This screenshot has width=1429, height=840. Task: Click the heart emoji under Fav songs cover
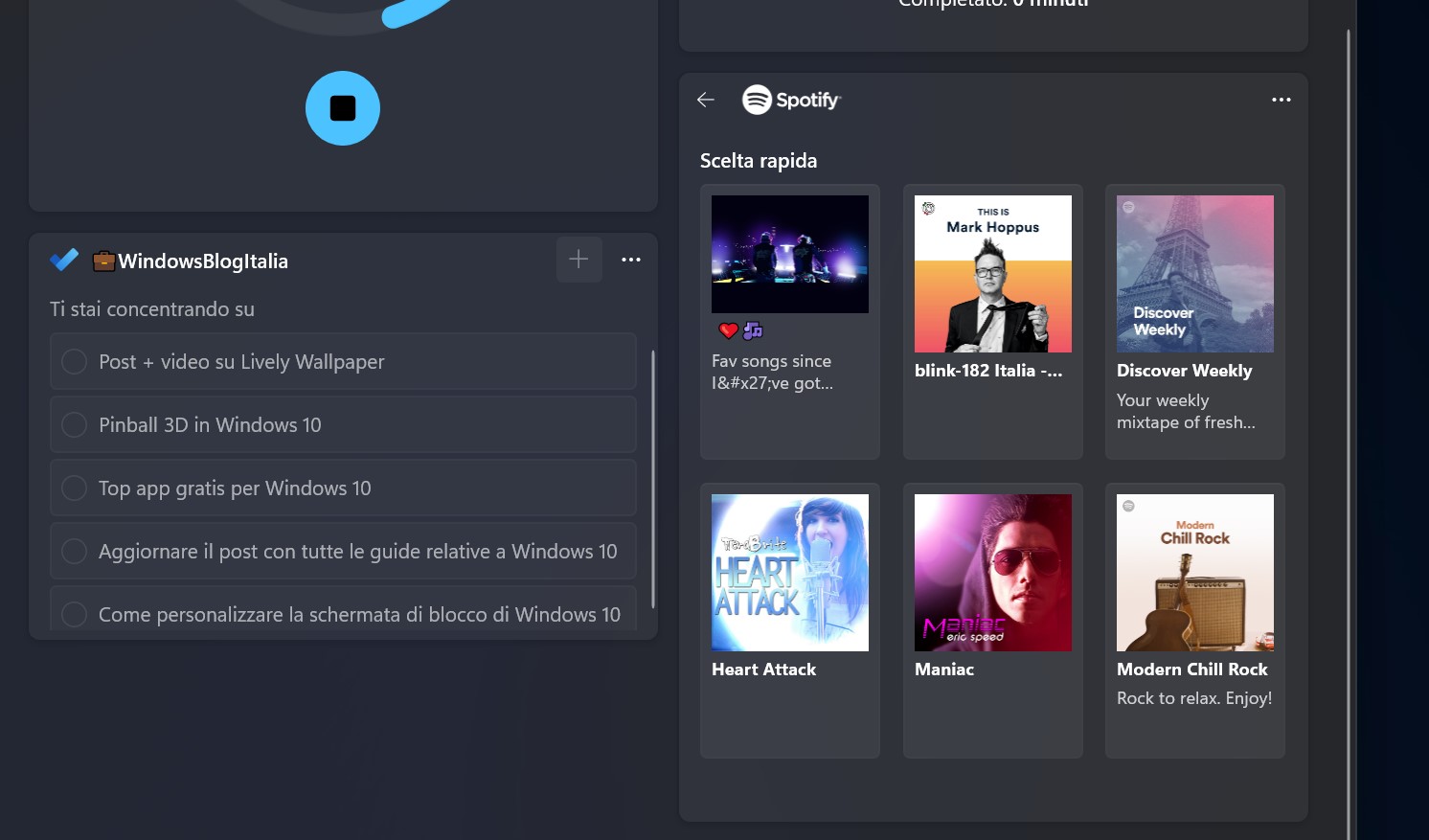click(729, 330)
